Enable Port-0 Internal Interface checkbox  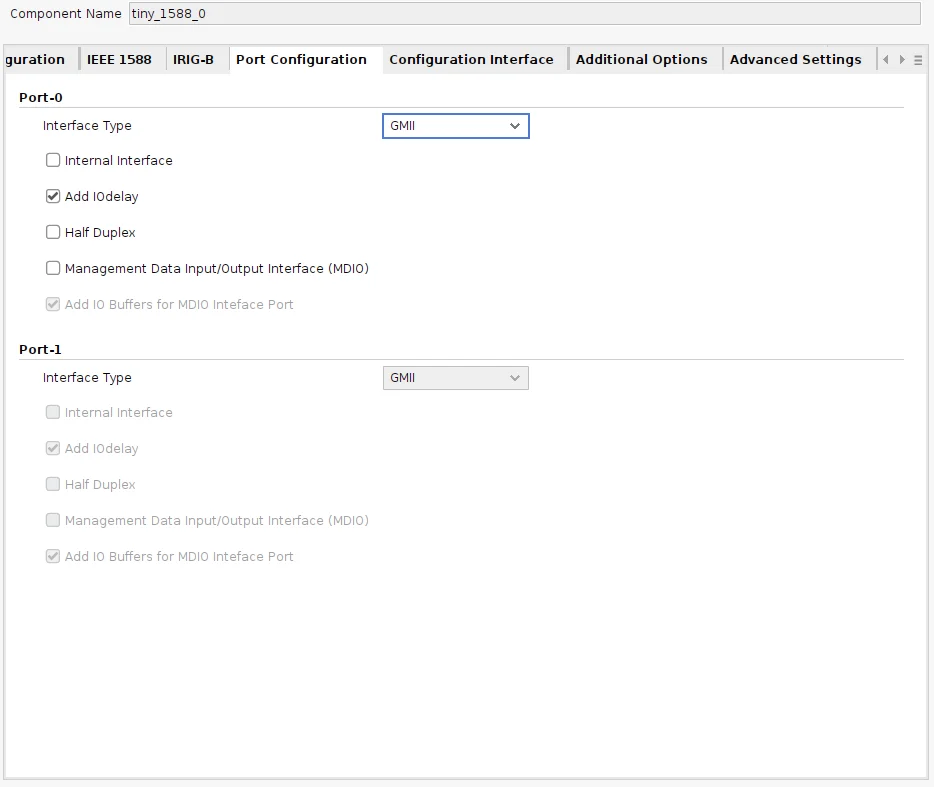point(54,161)
